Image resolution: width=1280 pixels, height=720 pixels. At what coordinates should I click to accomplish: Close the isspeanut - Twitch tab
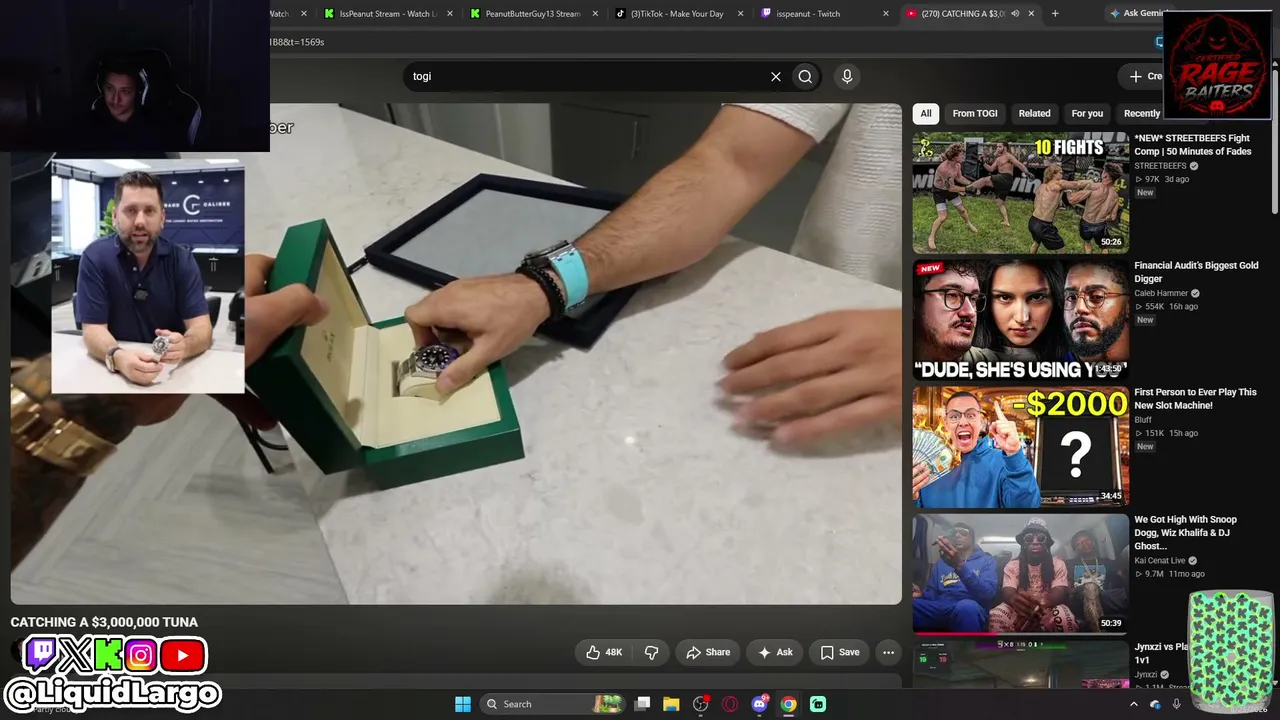(x=886, y=13)
